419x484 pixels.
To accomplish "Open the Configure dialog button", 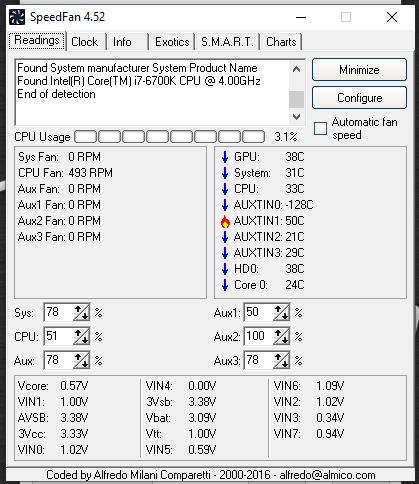I will click(x=359, y=98).
